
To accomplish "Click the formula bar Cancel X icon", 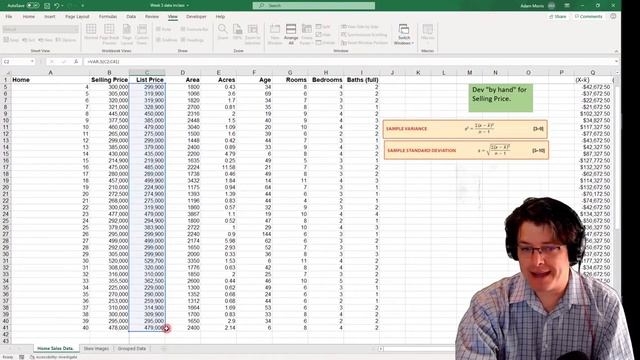I will (x=52, y=62).
